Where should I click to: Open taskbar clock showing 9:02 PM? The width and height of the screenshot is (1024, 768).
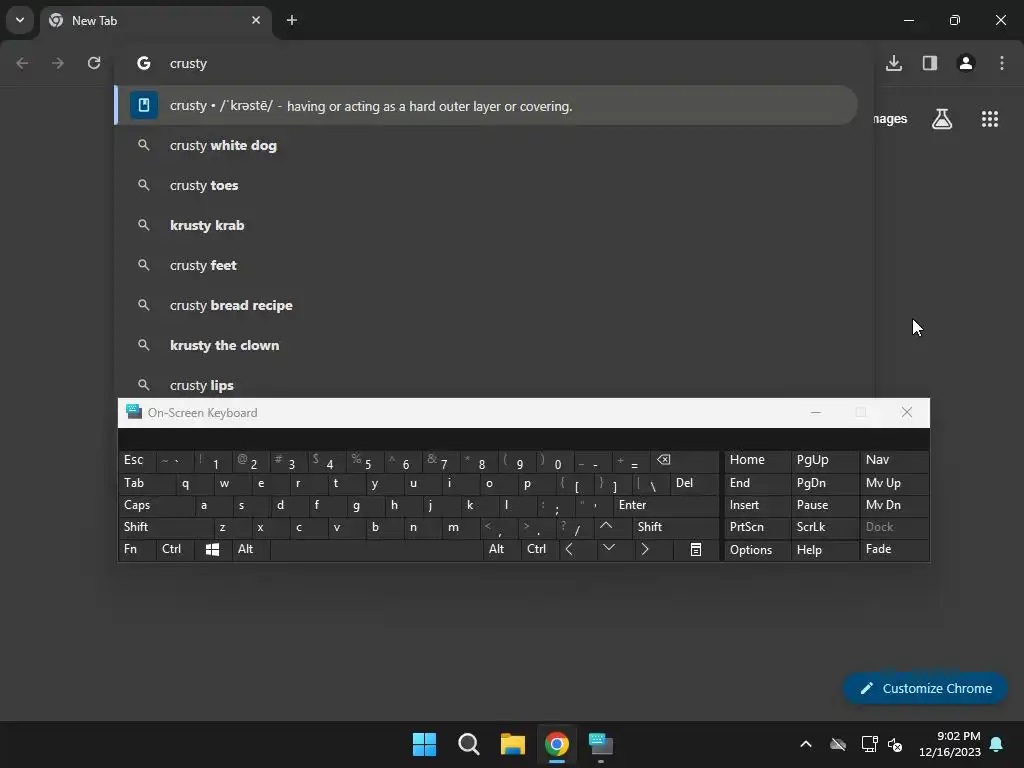tap(950, 744)
